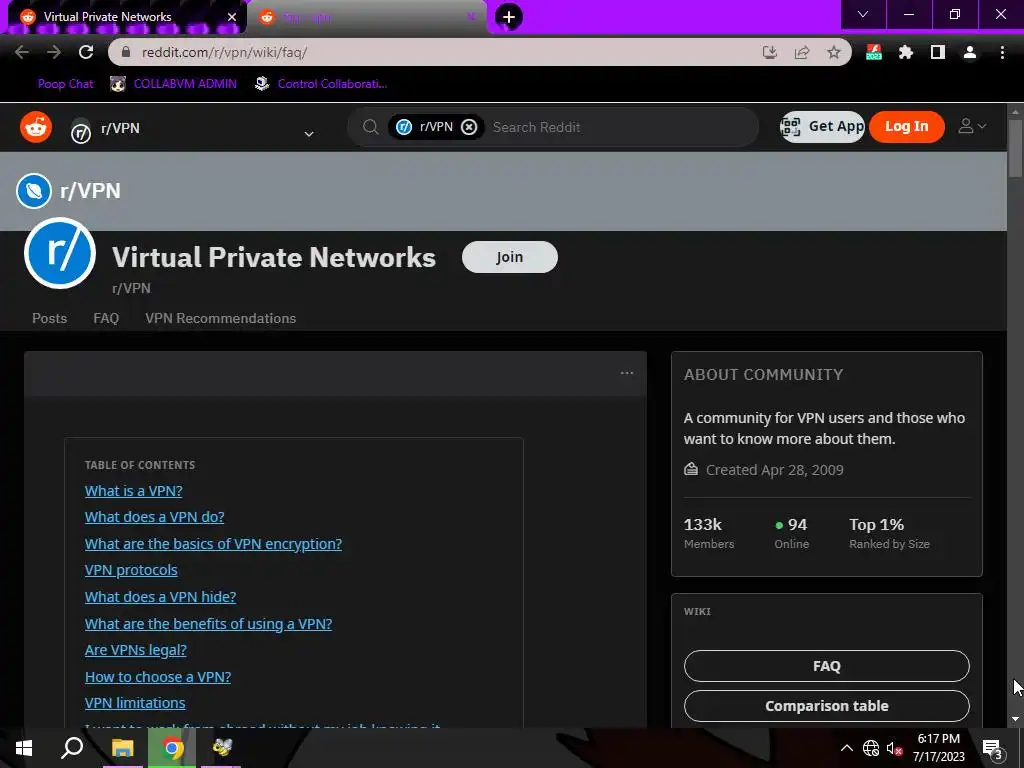Open File Explorer from the taskbar
Image resolution: width=1024 pixels, height=768 pixels.
pyautogui.click(x=122, y=748)
